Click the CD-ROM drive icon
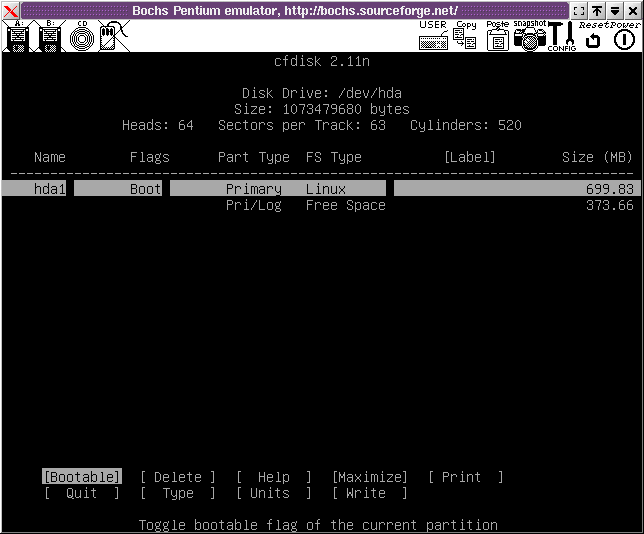Image resolution: width=644 pixels, height=534 pixels. tap(81, 37)
